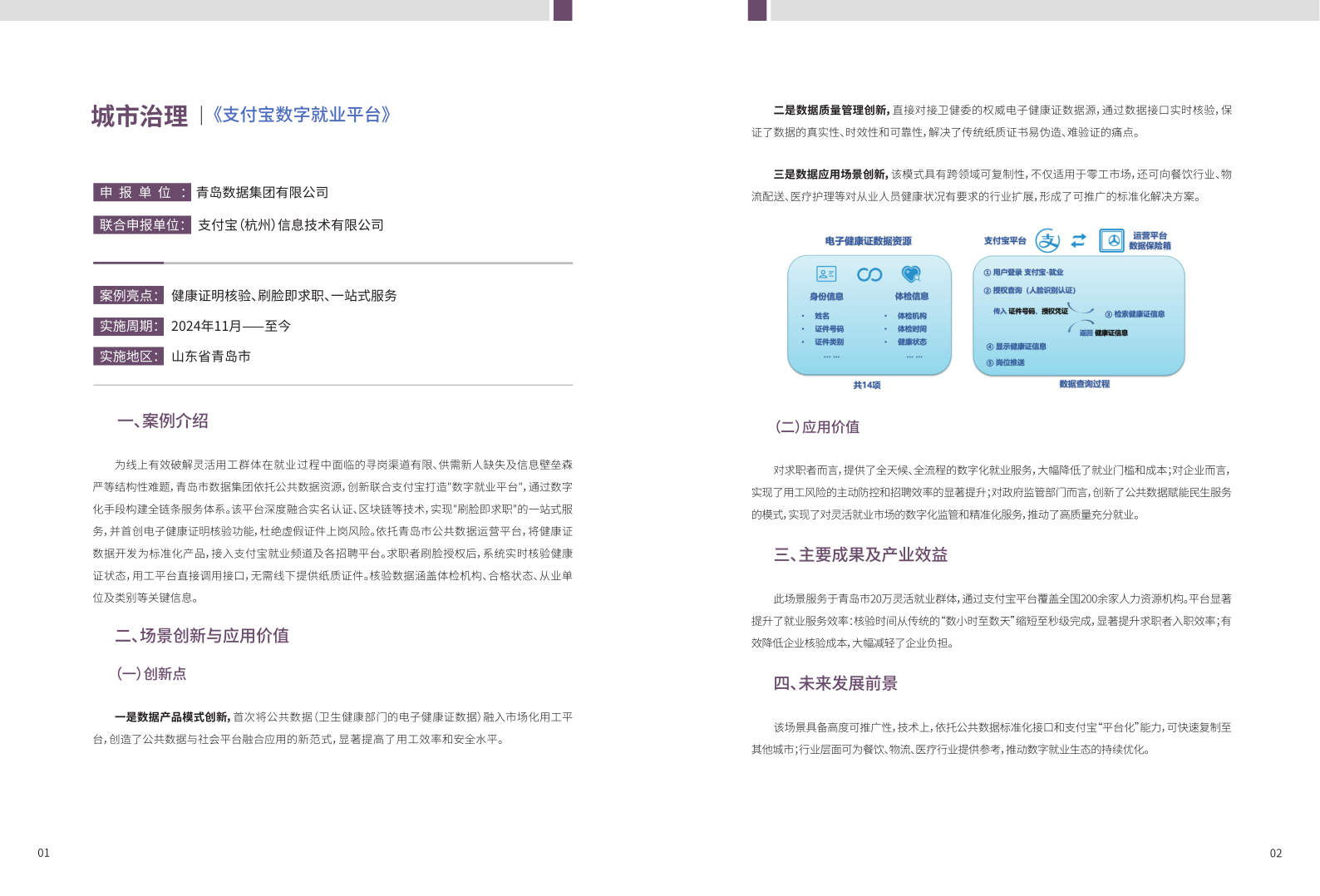Click the page number 02
The height and width of the screenshot is (896, 1320).
[1276, 854]
